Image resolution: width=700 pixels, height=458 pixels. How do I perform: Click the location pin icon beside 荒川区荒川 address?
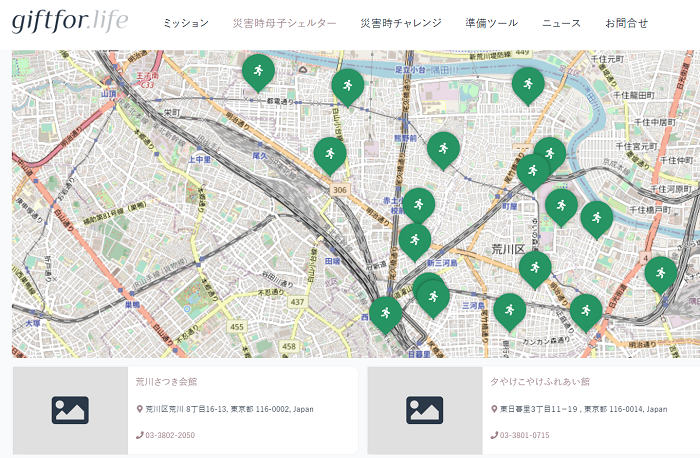coord(140,409)
